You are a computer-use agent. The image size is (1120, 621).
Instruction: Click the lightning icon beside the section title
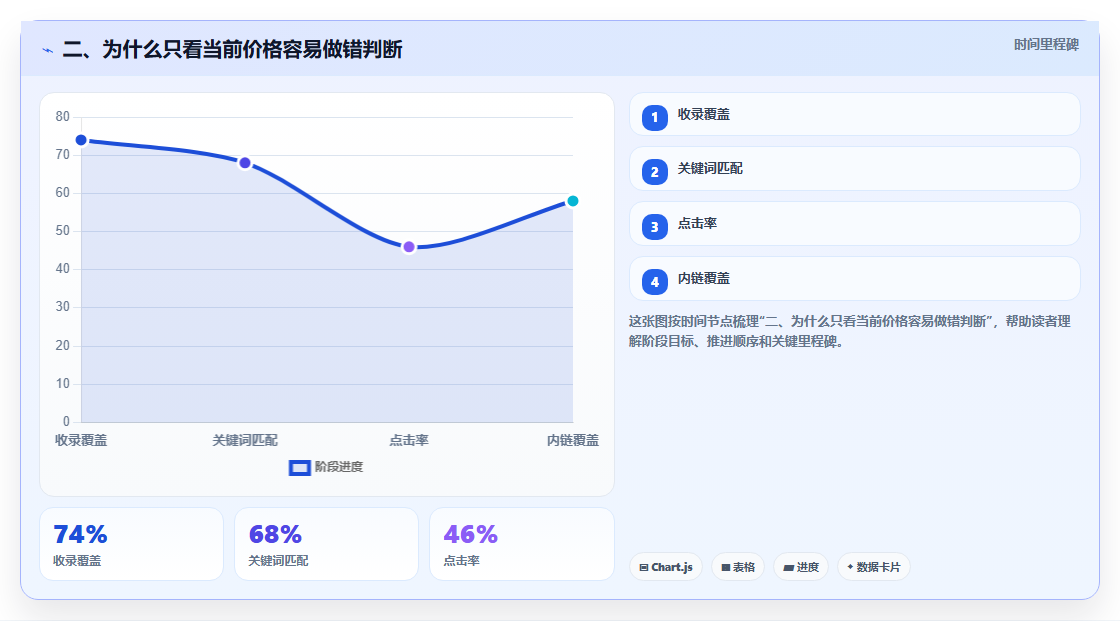tap(48, 51)
